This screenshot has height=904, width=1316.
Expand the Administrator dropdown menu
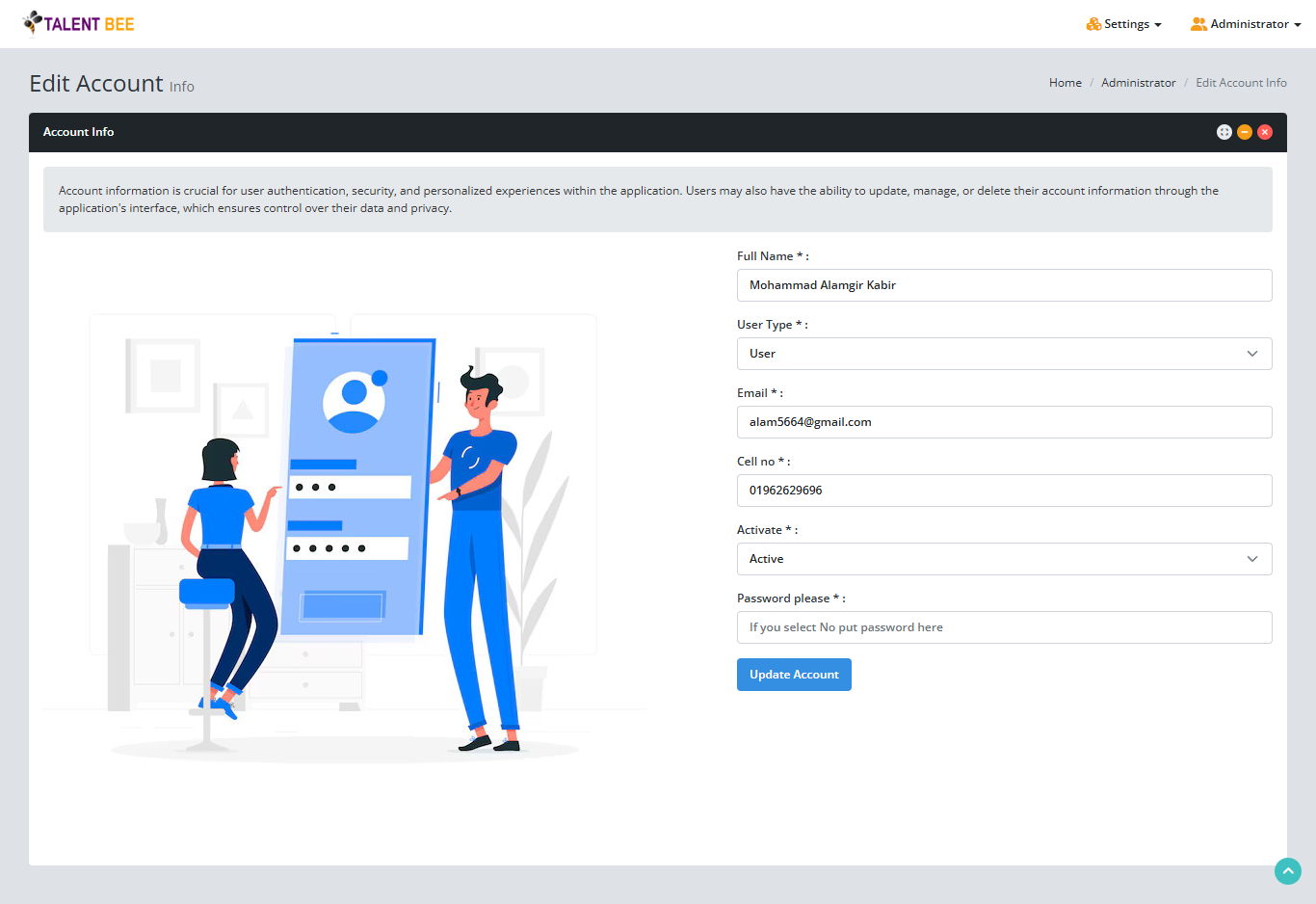point(1246,23)
